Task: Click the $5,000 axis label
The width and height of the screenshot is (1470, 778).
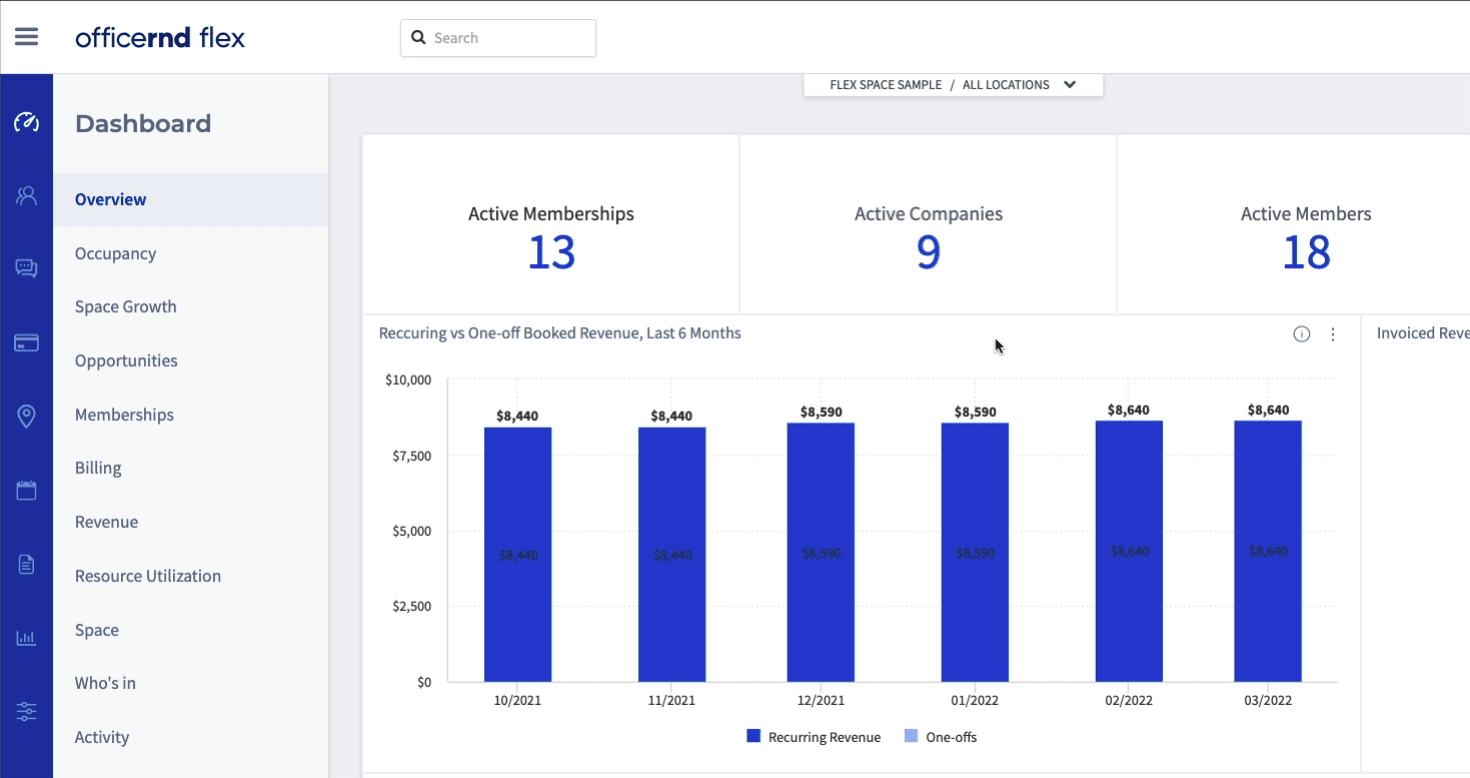Action: 411,531
